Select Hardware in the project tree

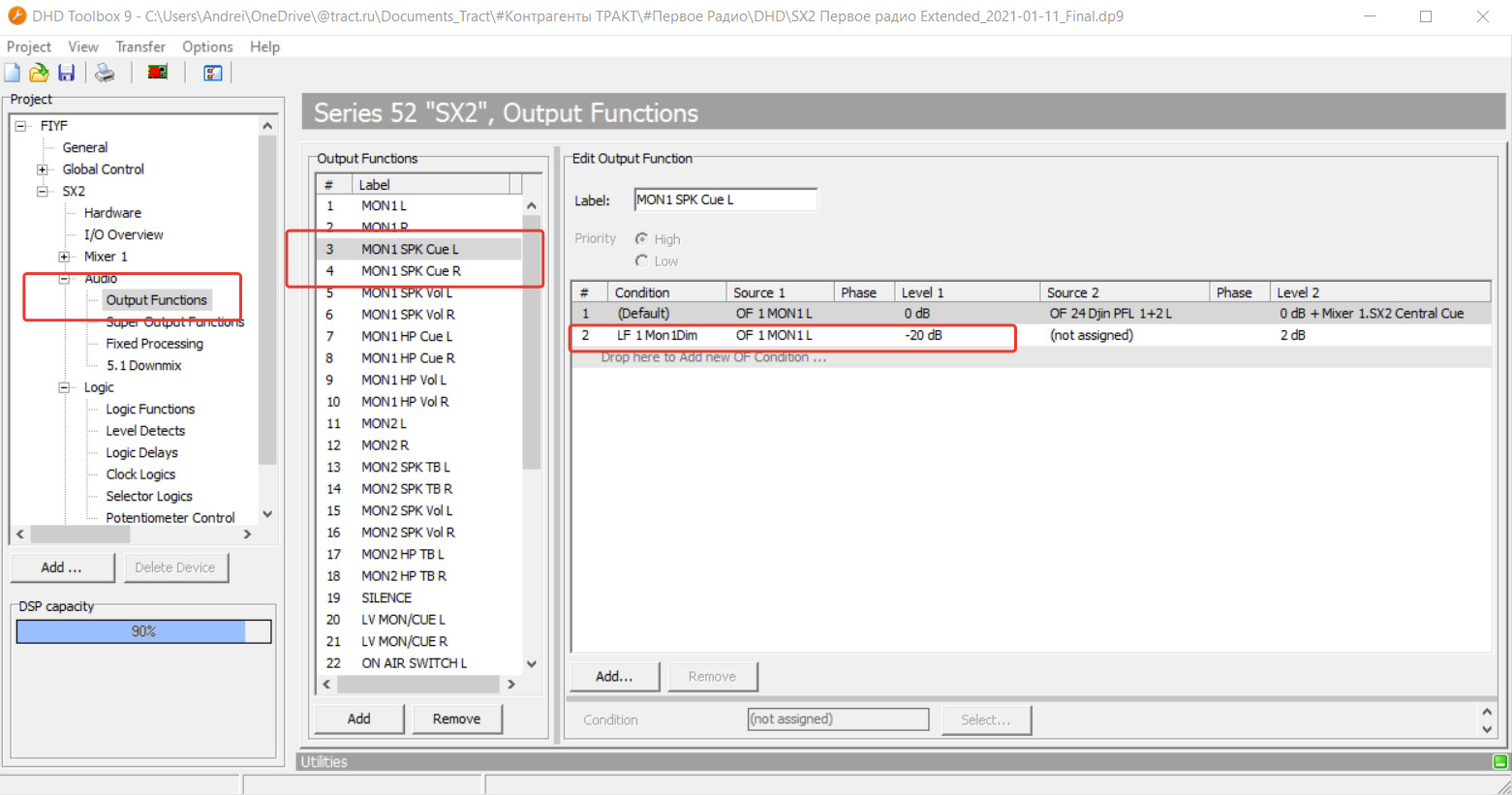[x=112, y=213]
